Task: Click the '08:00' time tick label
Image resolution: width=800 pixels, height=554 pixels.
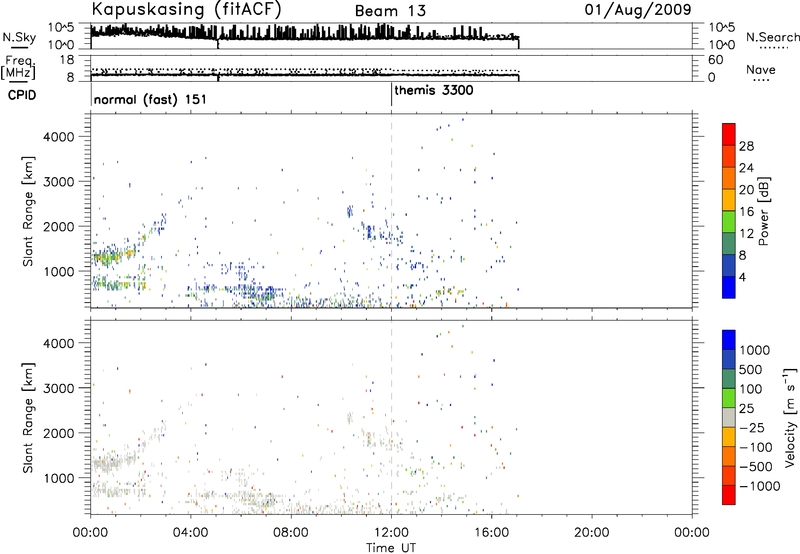Action: tap(291, 533)
